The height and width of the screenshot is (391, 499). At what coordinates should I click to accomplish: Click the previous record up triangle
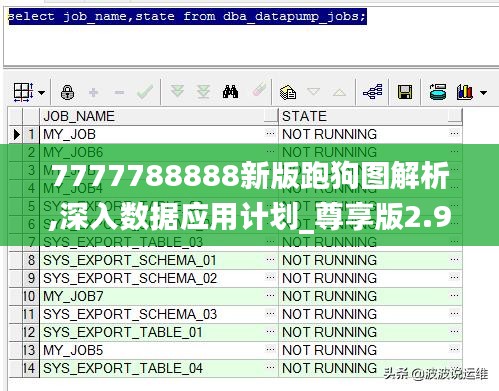tap(339, 92)
